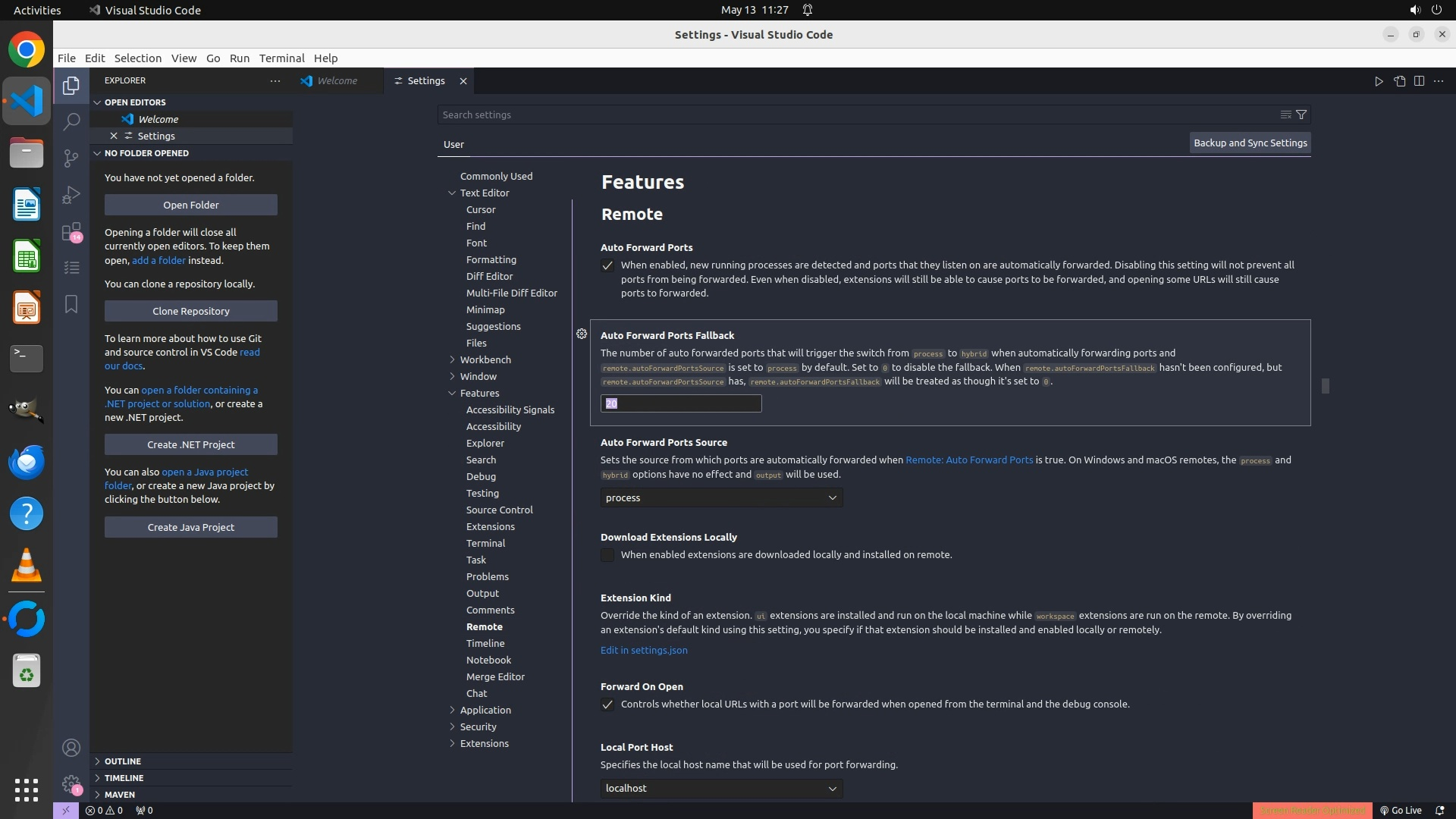Click the settings filter funnel icon

(x=1301, y=115)
